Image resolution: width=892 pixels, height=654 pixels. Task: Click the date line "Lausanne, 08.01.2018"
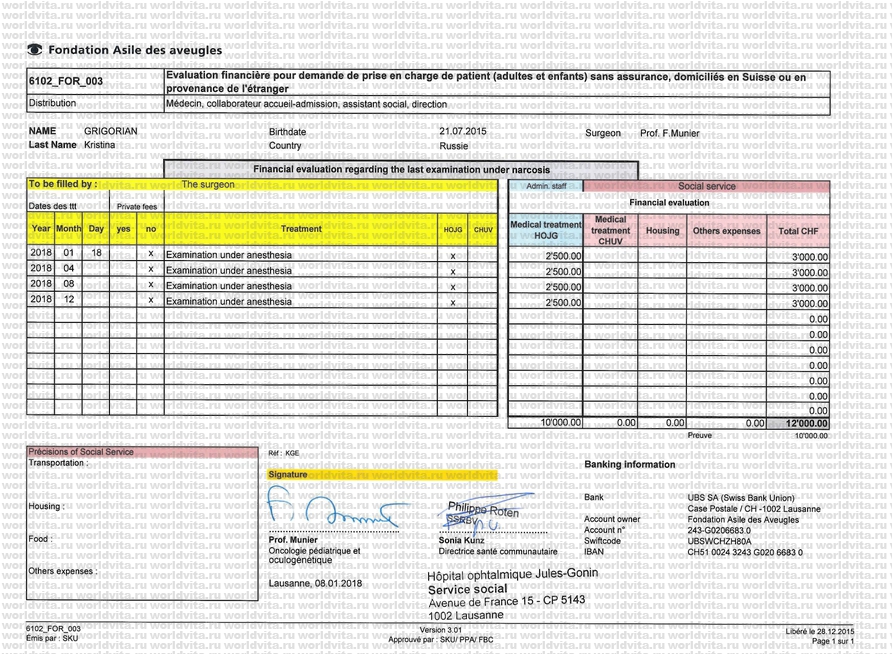315,583
